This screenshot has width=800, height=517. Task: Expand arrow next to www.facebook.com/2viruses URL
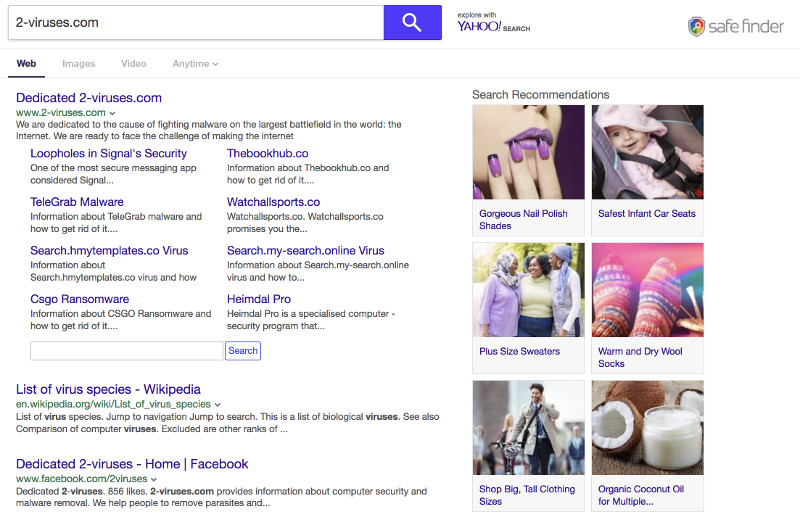(x=154, y=479)
